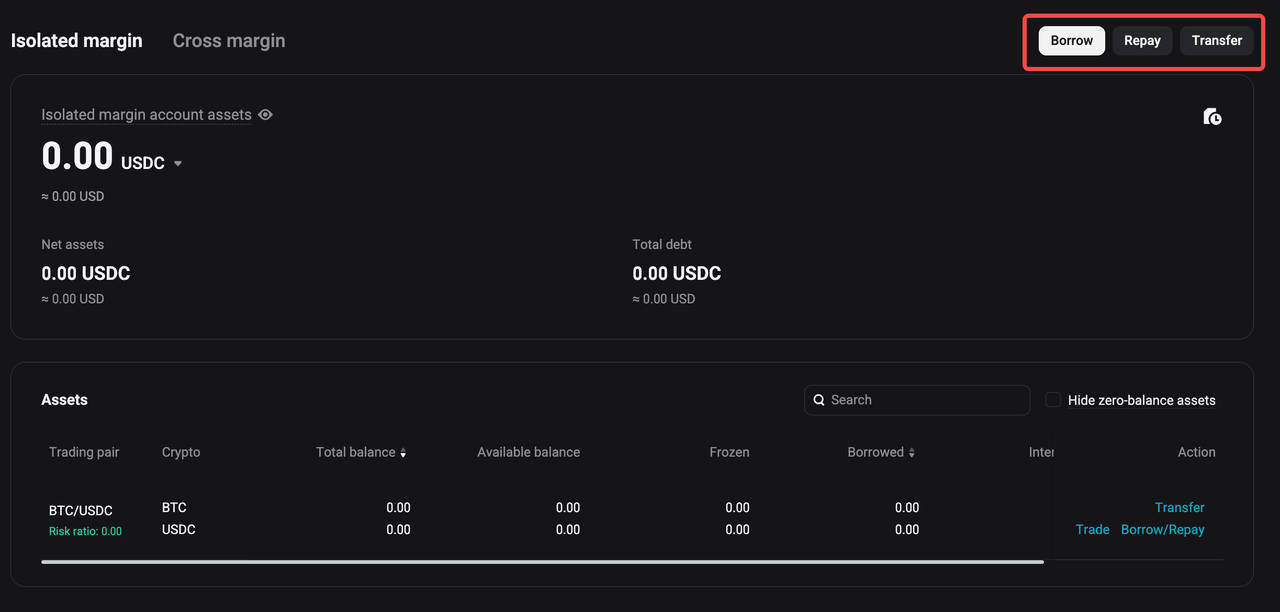Click the horizontal table scrollbar
Screen dimensions: 1280x612
click(x=543, y=562)
